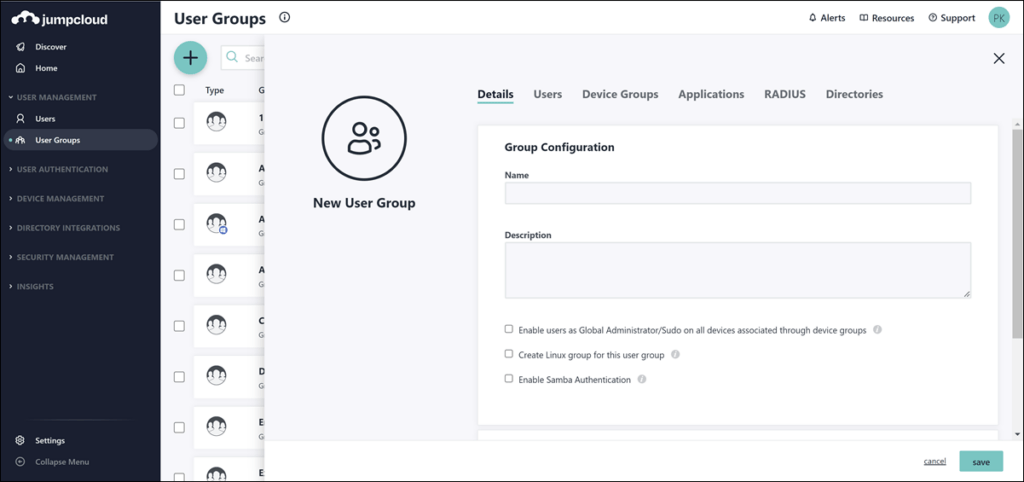The height and width of the screenshot is (482, 1024).
Task: Switch to the Users tab
Action: (547, 94)
